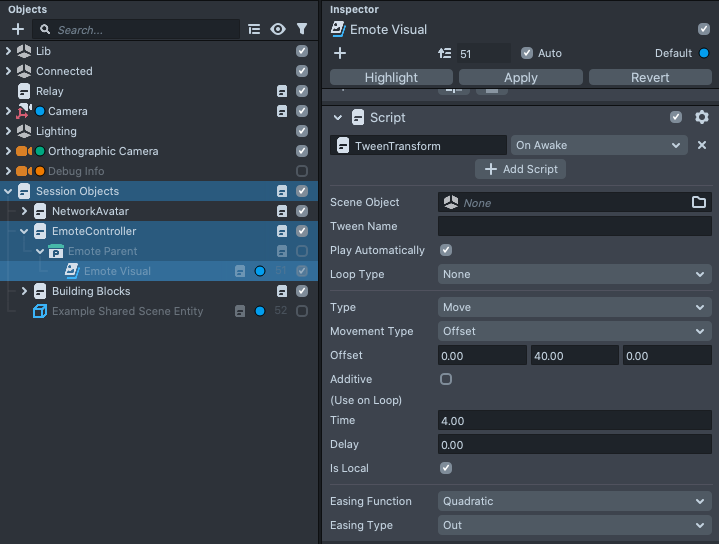Remove the TweenTransform script with X icon
Image resolution: width=719 pixels, height=544 pixels.
click(x=702, y=145)
